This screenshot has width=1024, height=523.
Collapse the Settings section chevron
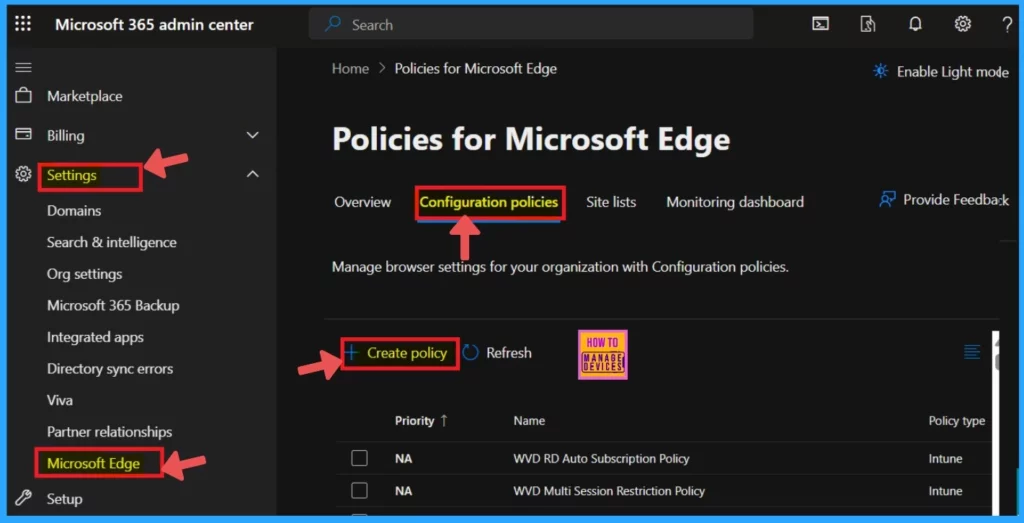(x=252, y=174)
